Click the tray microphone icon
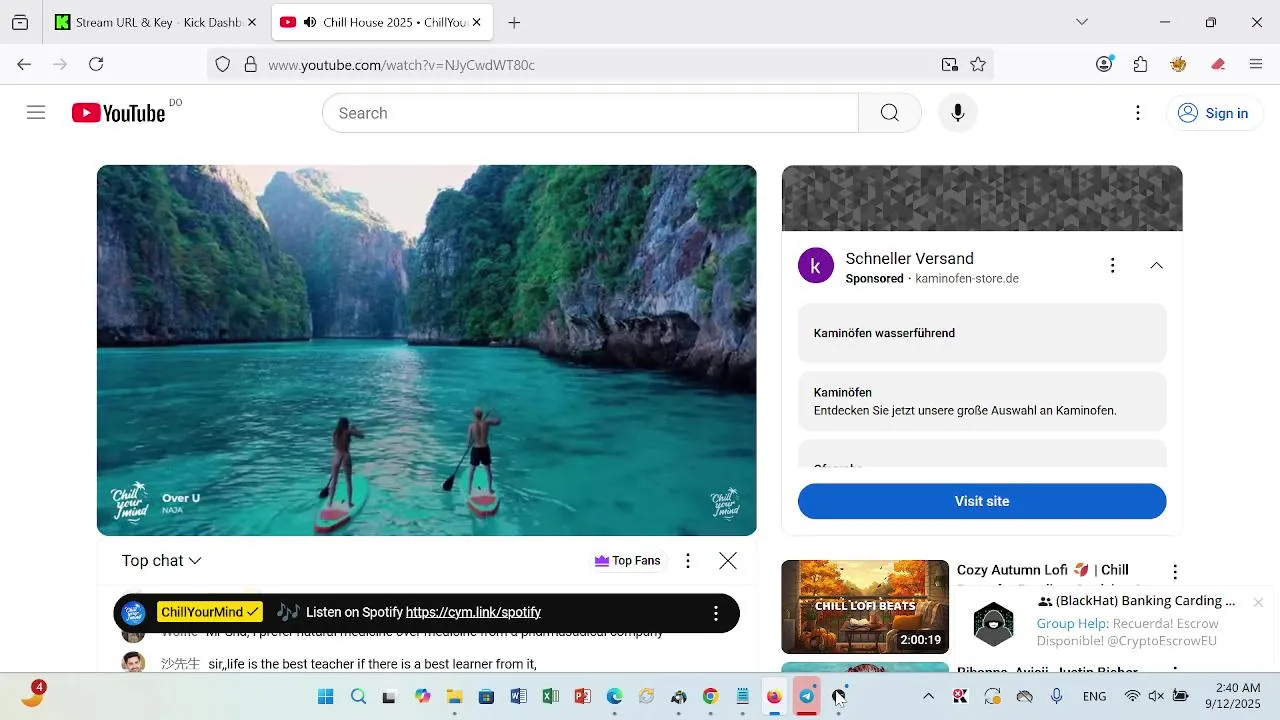Image resolution: width=1280 pixels, height=720 pixels. tap(1056, 696)
